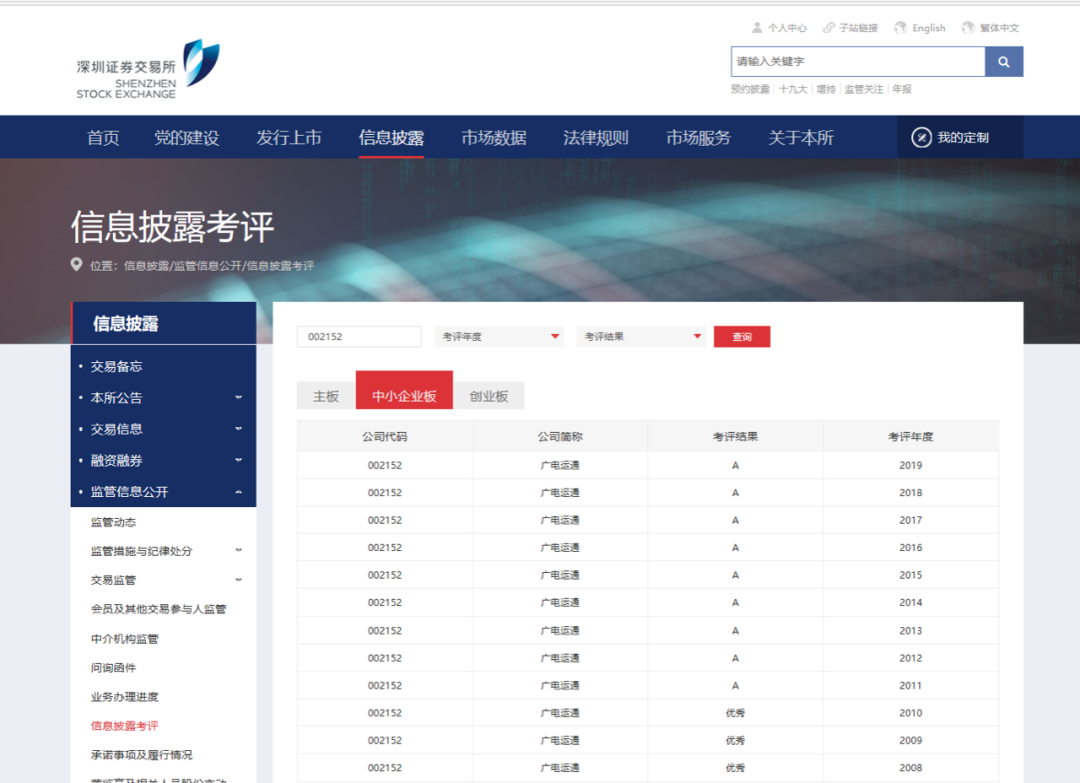Switch to the 主板 tab
Image resolution: width=1080 pixels, height=783 pixels.
pos(326,396)
